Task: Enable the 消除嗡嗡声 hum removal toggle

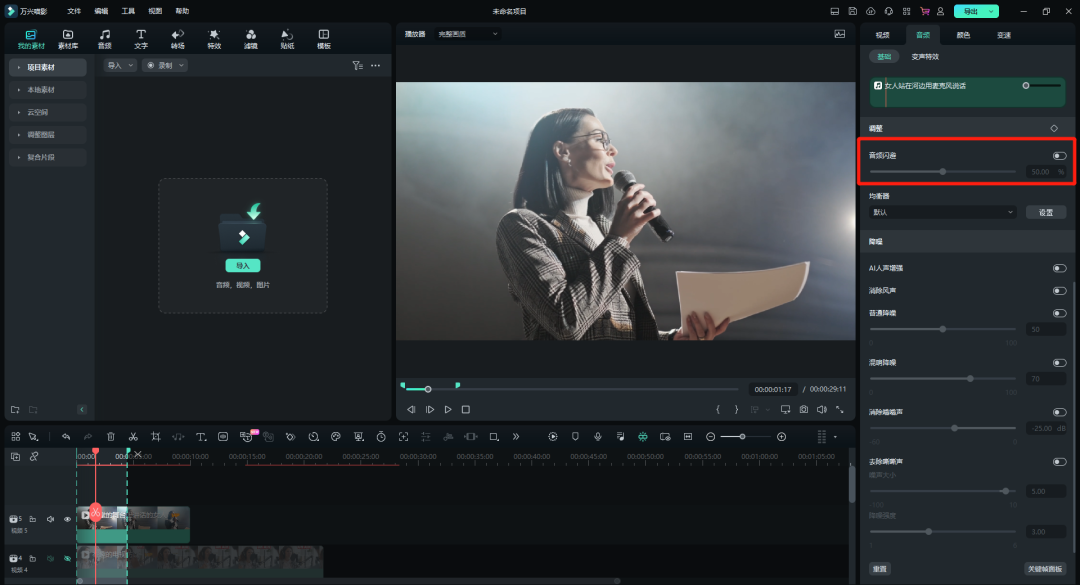Action: click(1059, 412)
